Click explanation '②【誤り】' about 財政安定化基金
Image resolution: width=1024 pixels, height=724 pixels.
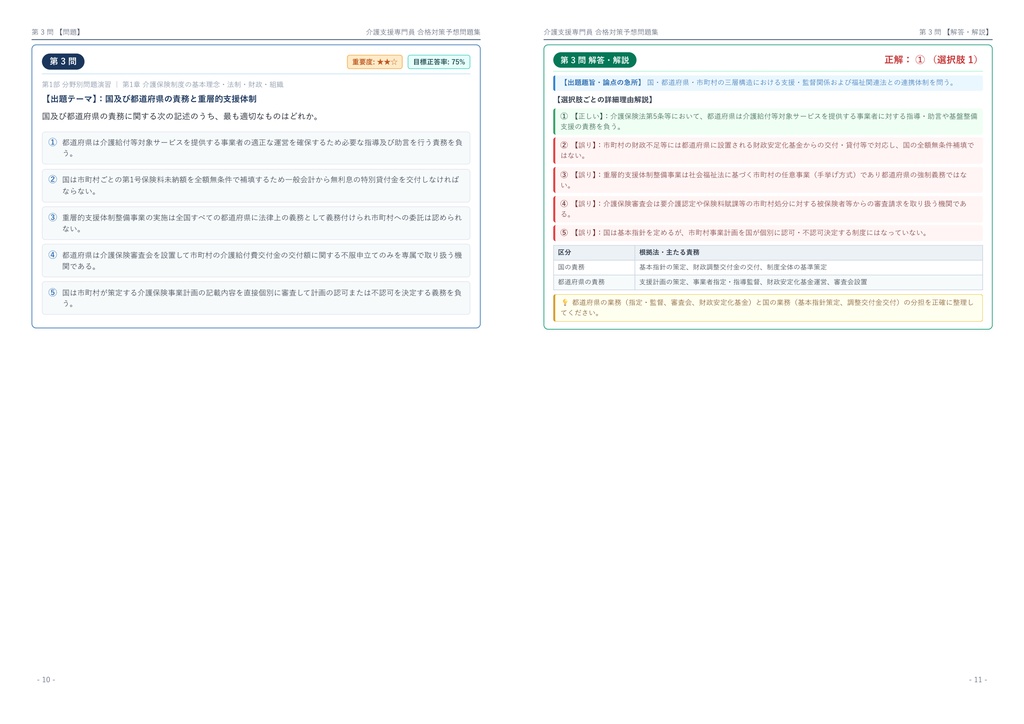(x=768, y=150)
